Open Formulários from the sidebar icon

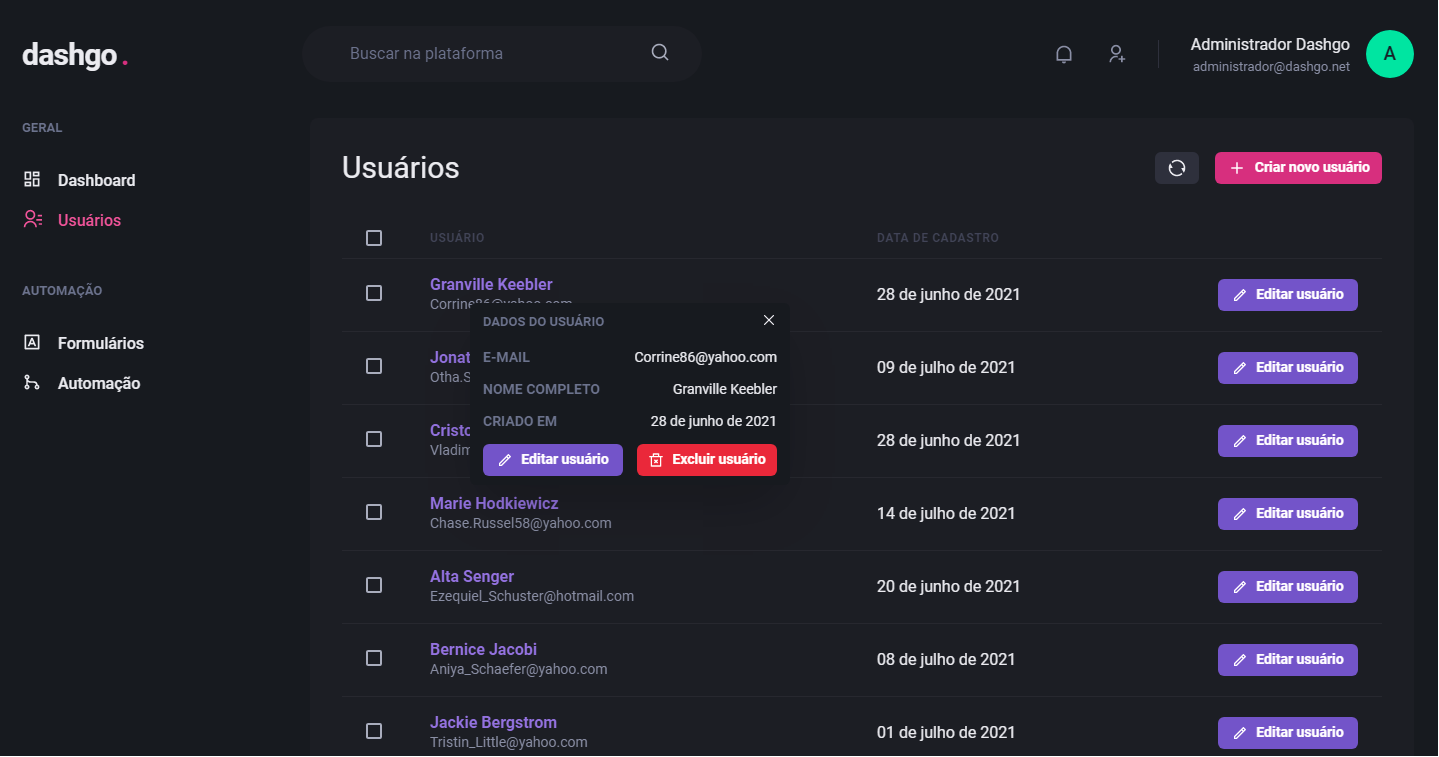tap(33, 342)
